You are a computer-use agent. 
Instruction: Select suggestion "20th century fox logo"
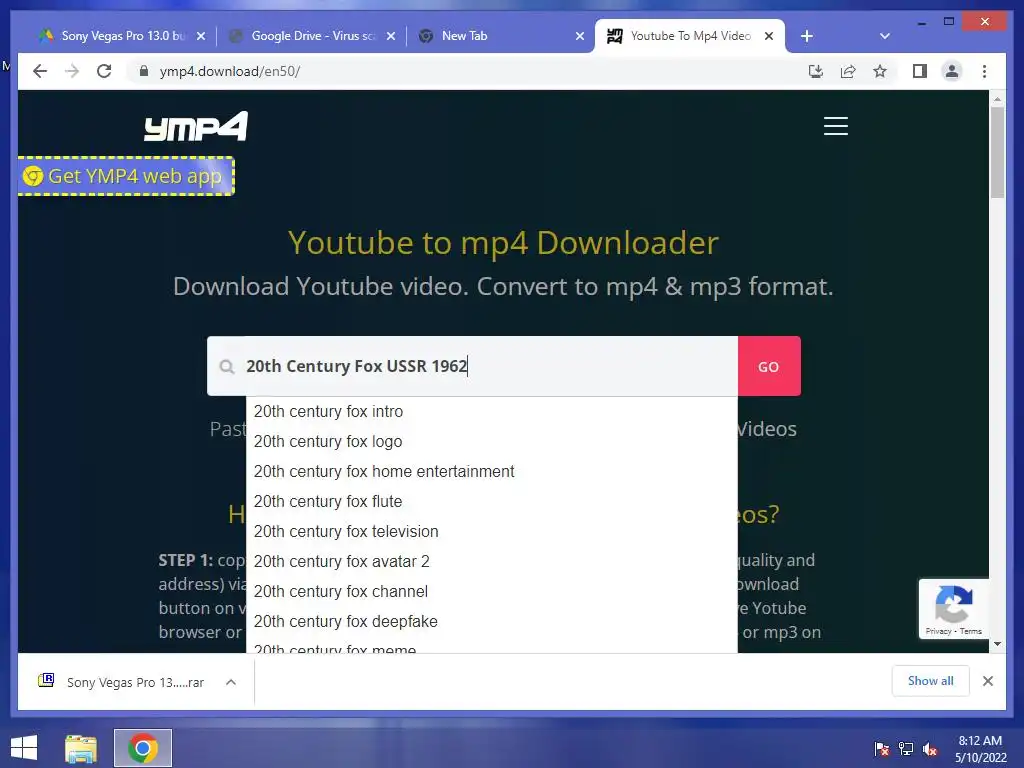[492, 441]
